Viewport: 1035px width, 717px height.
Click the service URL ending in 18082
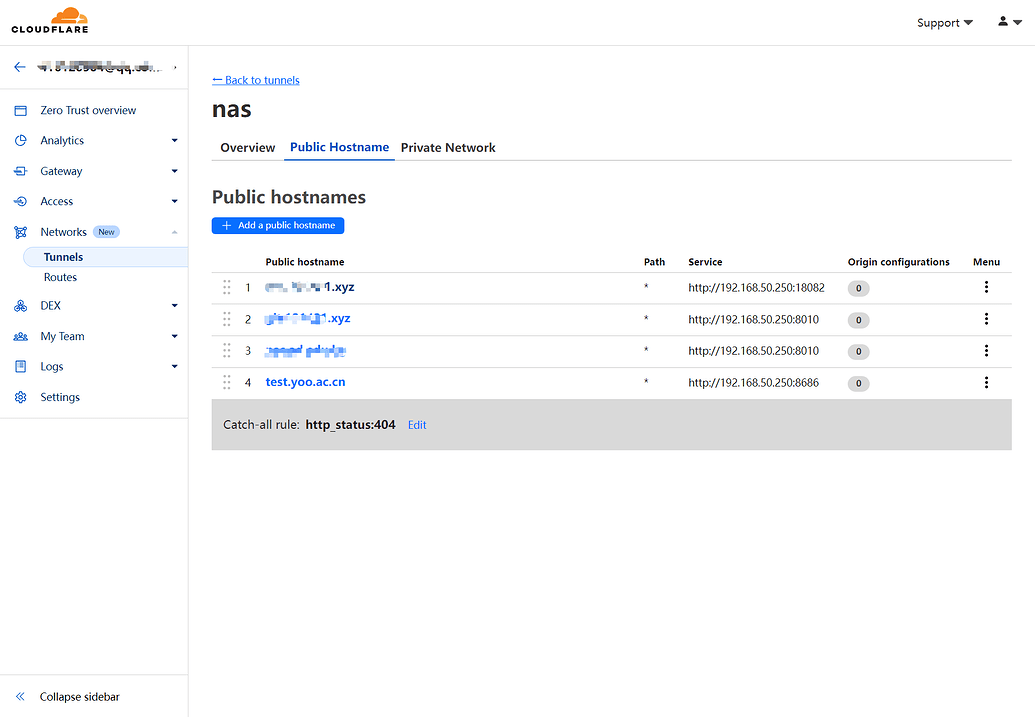click(x=756, y=287)
